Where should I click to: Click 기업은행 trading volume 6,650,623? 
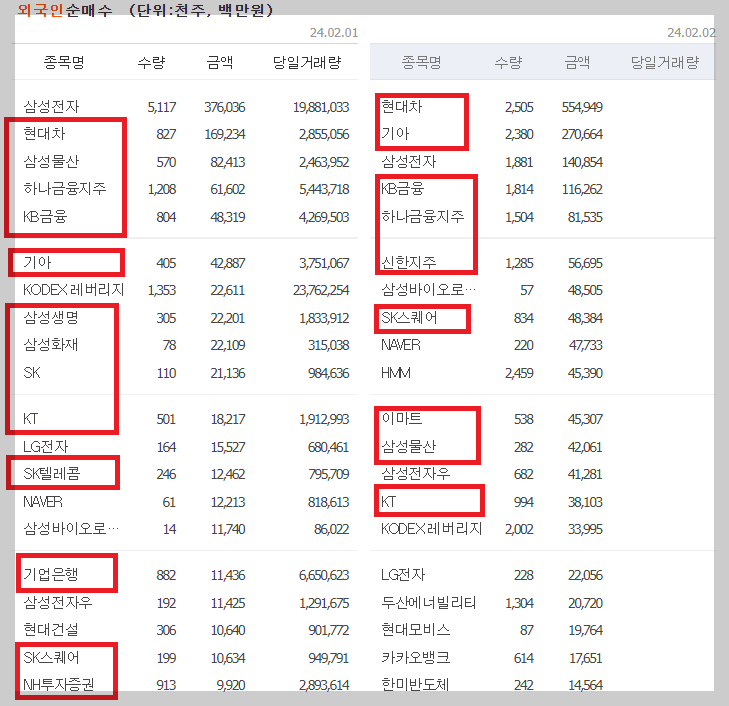click(x=324, y=575)
